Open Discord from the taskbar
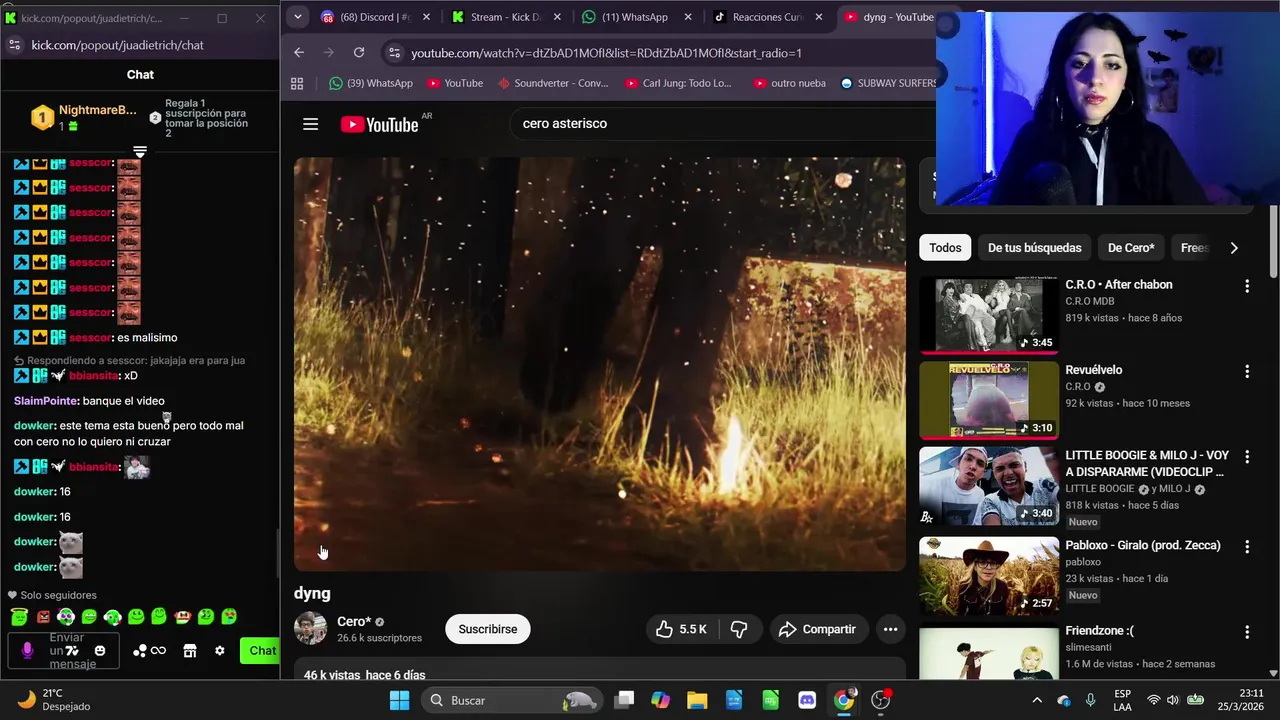This screenshot has width=1280, height=720. click(x=807, y=700)
